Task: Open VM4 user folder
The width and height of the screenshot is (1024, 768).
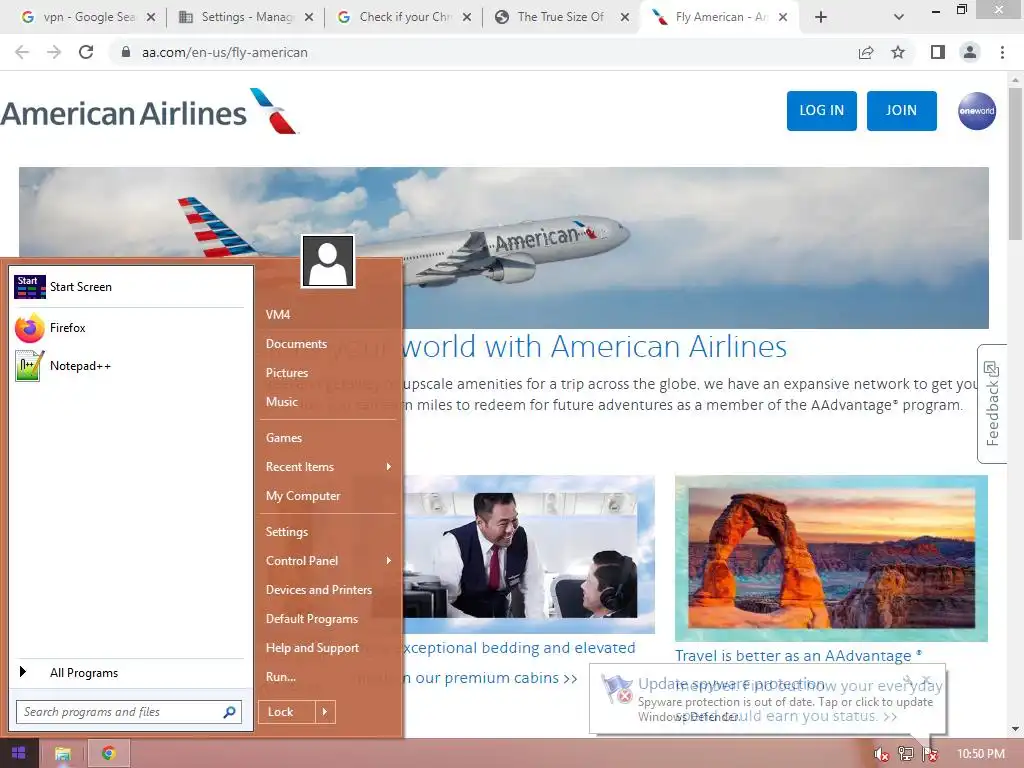Action: point(278,315)
